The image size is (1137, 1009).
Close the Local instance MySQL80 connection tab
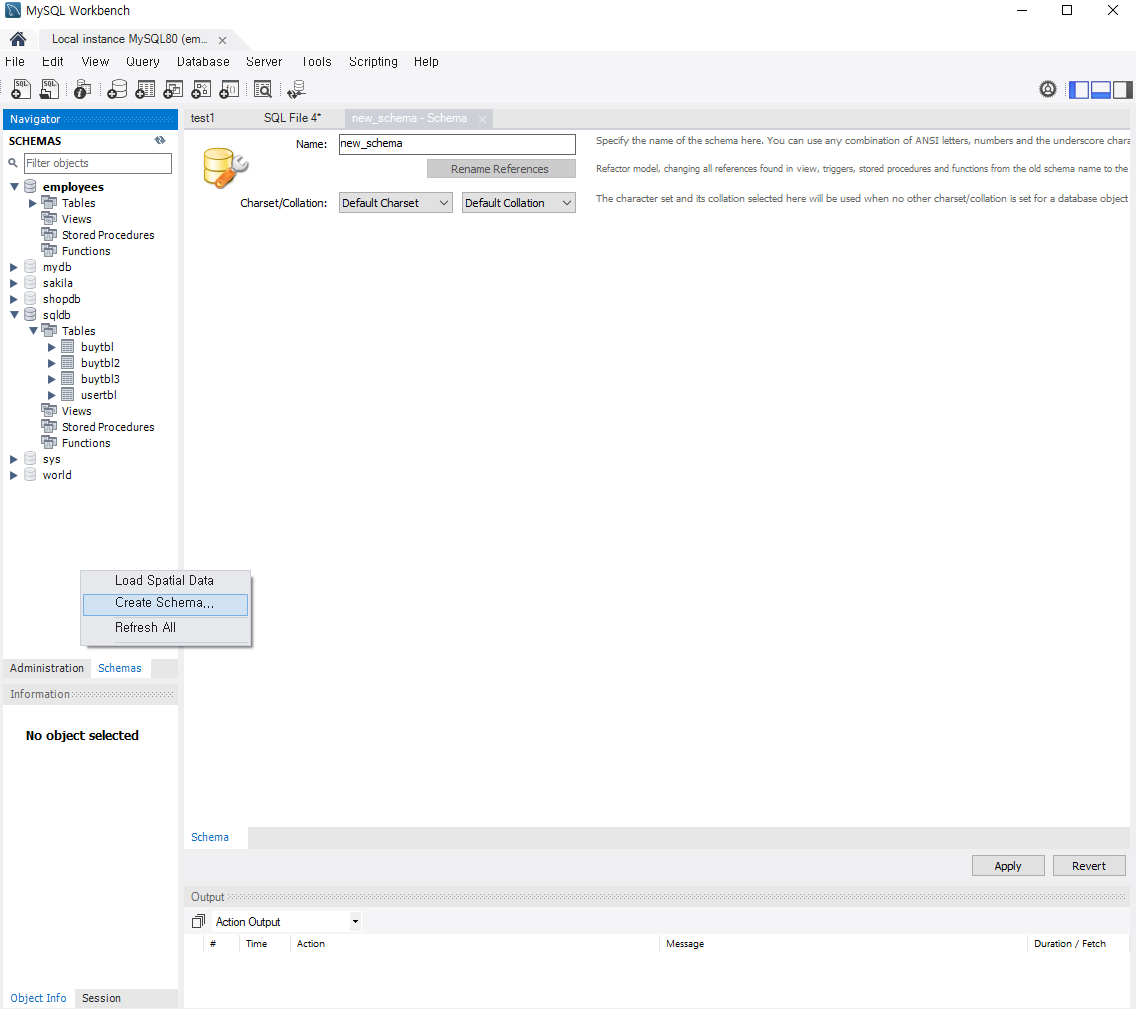(223, 41)
